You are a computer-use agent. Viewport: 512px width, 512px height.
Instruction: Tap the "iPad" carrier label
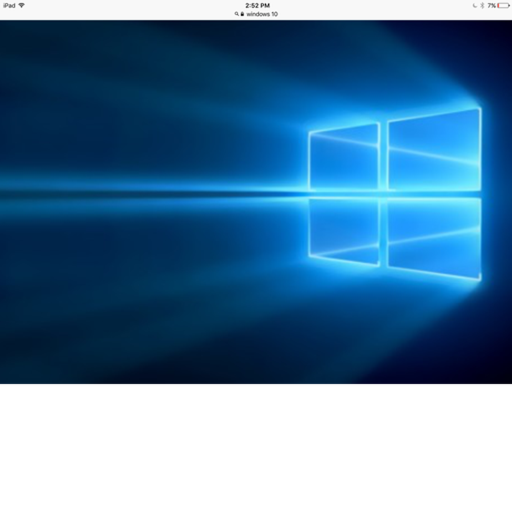pos(9,6)
